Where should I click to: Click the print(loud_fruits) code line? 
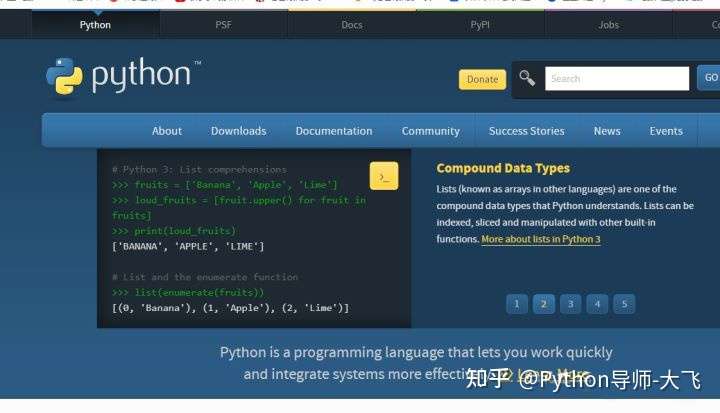(x=174, y=231)
